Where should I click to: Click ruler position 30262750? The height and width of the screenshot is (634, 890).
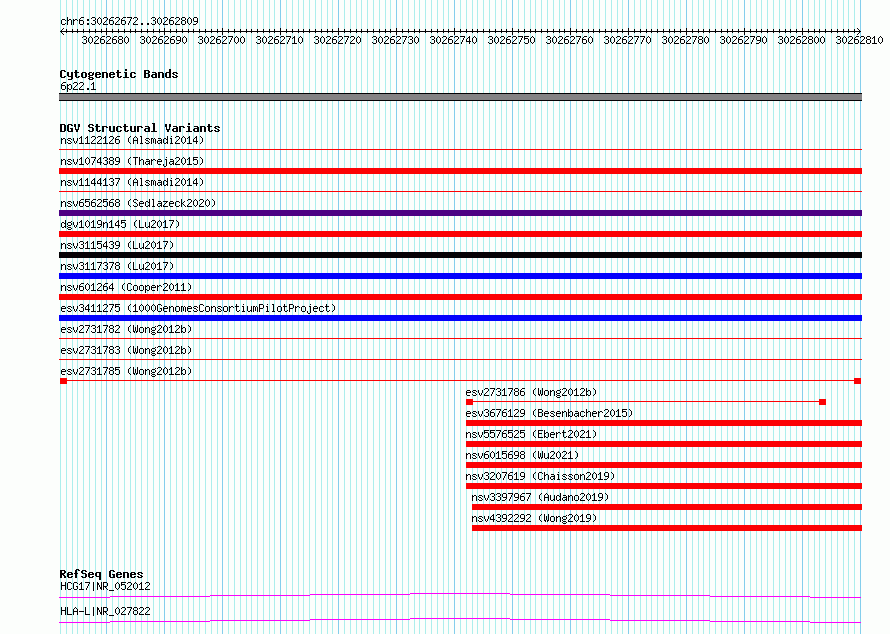pos(511,40)
